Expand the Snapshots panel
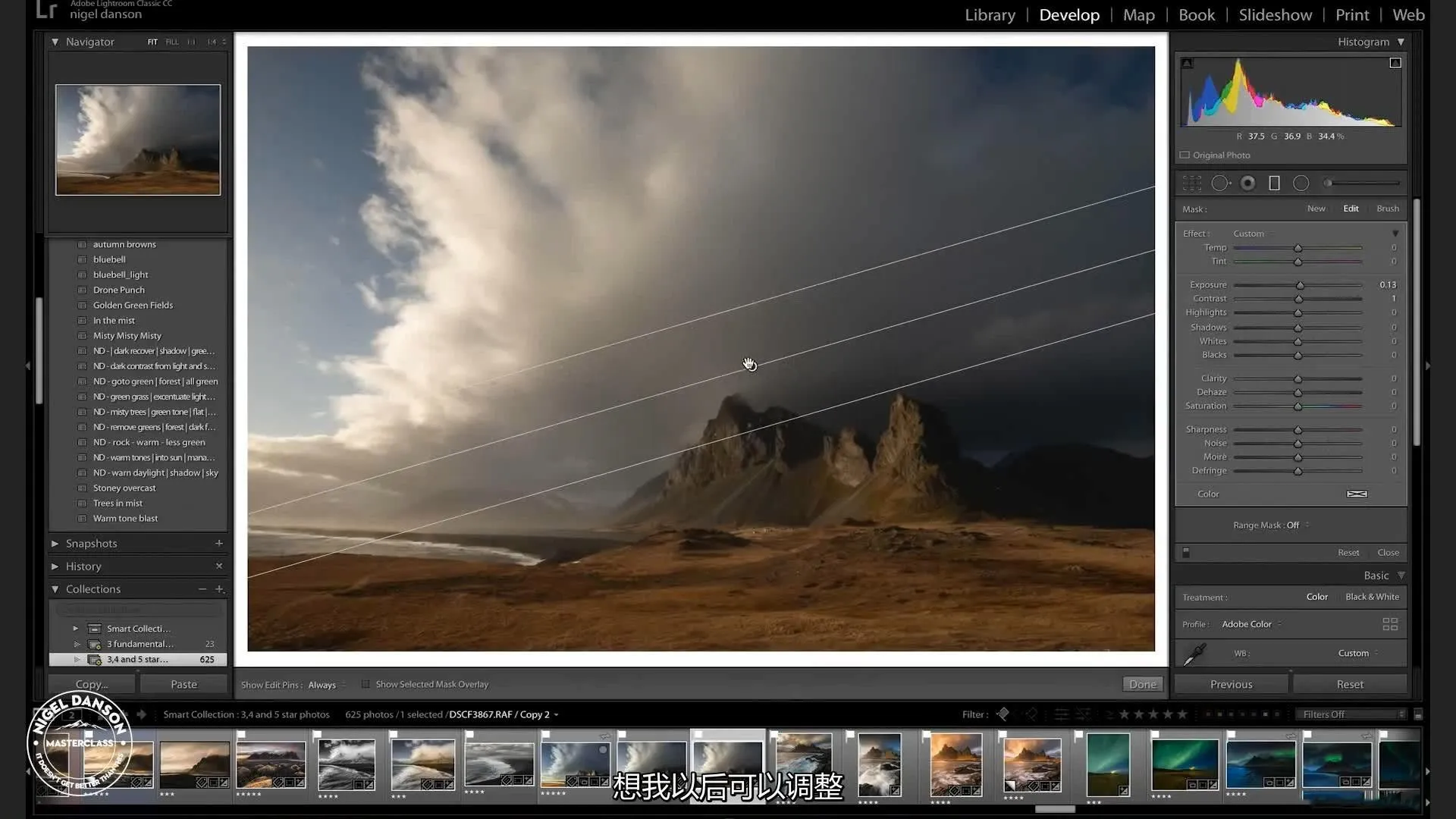The height and width of the screenshot is (819, 1456). pyautogui.click(x=55, y=544)
